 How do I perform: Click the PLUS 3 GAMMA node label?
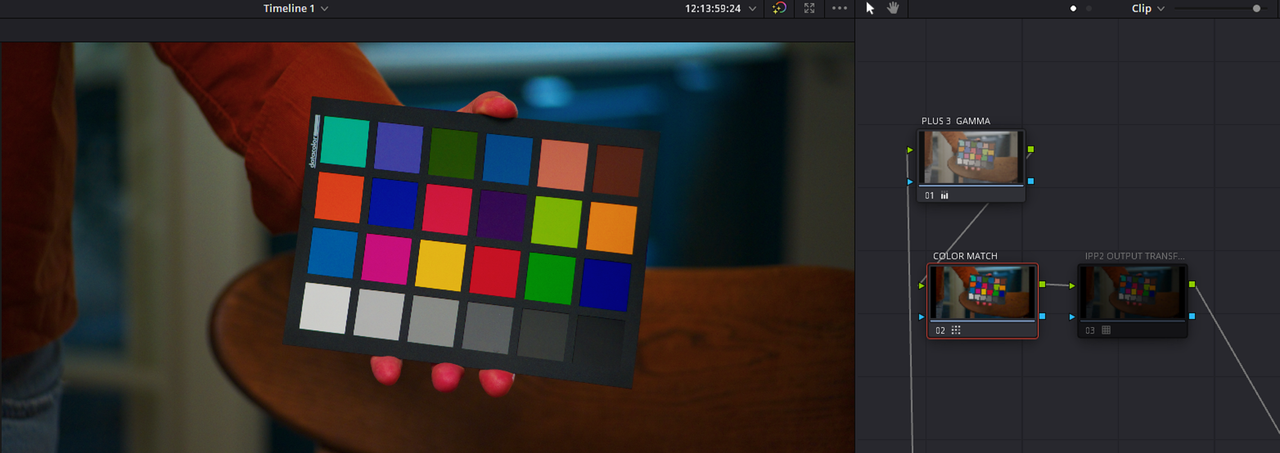(x=955, y=121)
